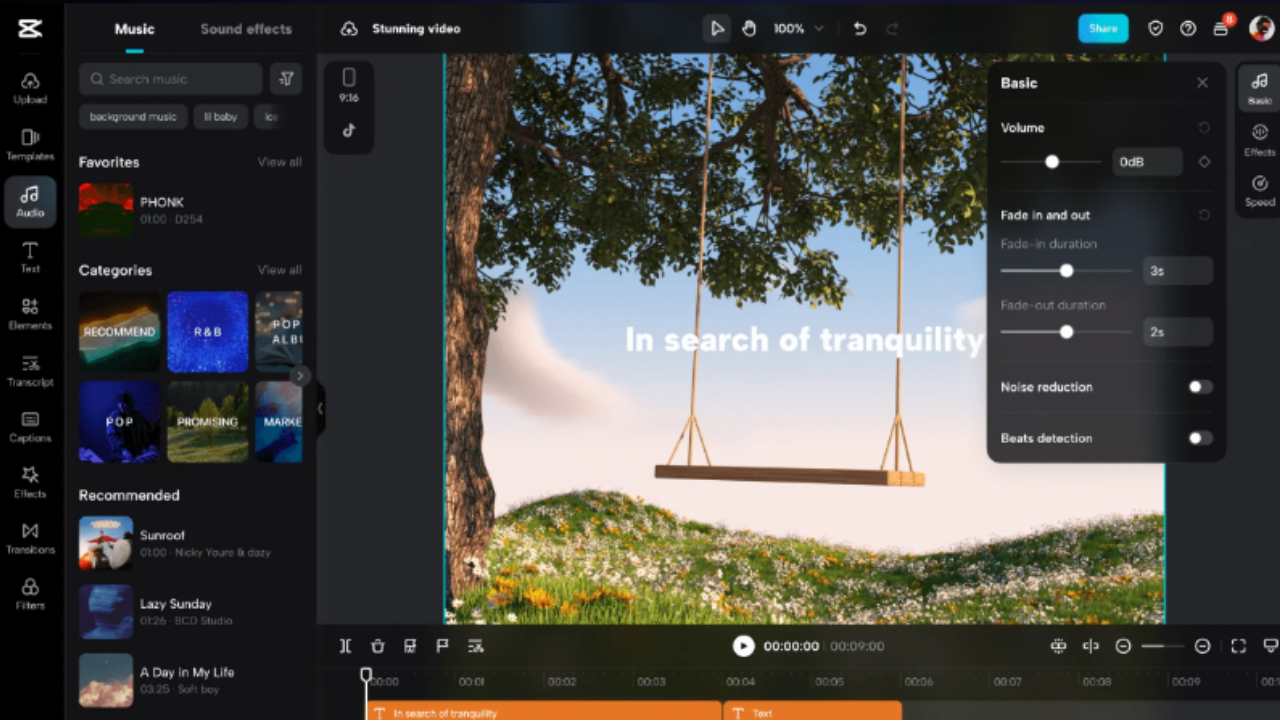Open the zoom percentage dropdown at 100%

[x=797, y=28]
